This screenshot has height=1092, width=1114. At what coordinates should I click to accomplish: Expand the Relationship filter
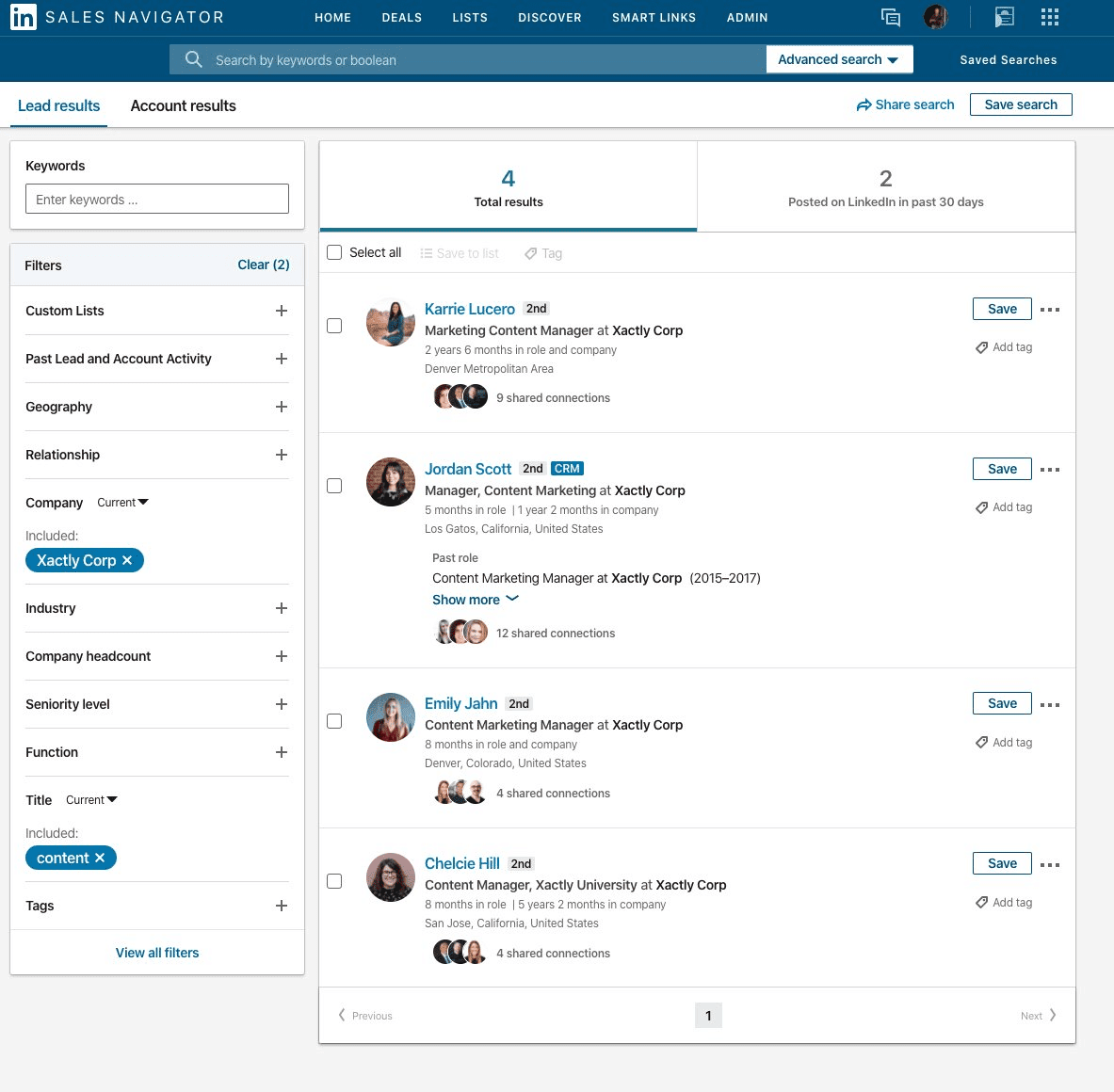[282, 455]
